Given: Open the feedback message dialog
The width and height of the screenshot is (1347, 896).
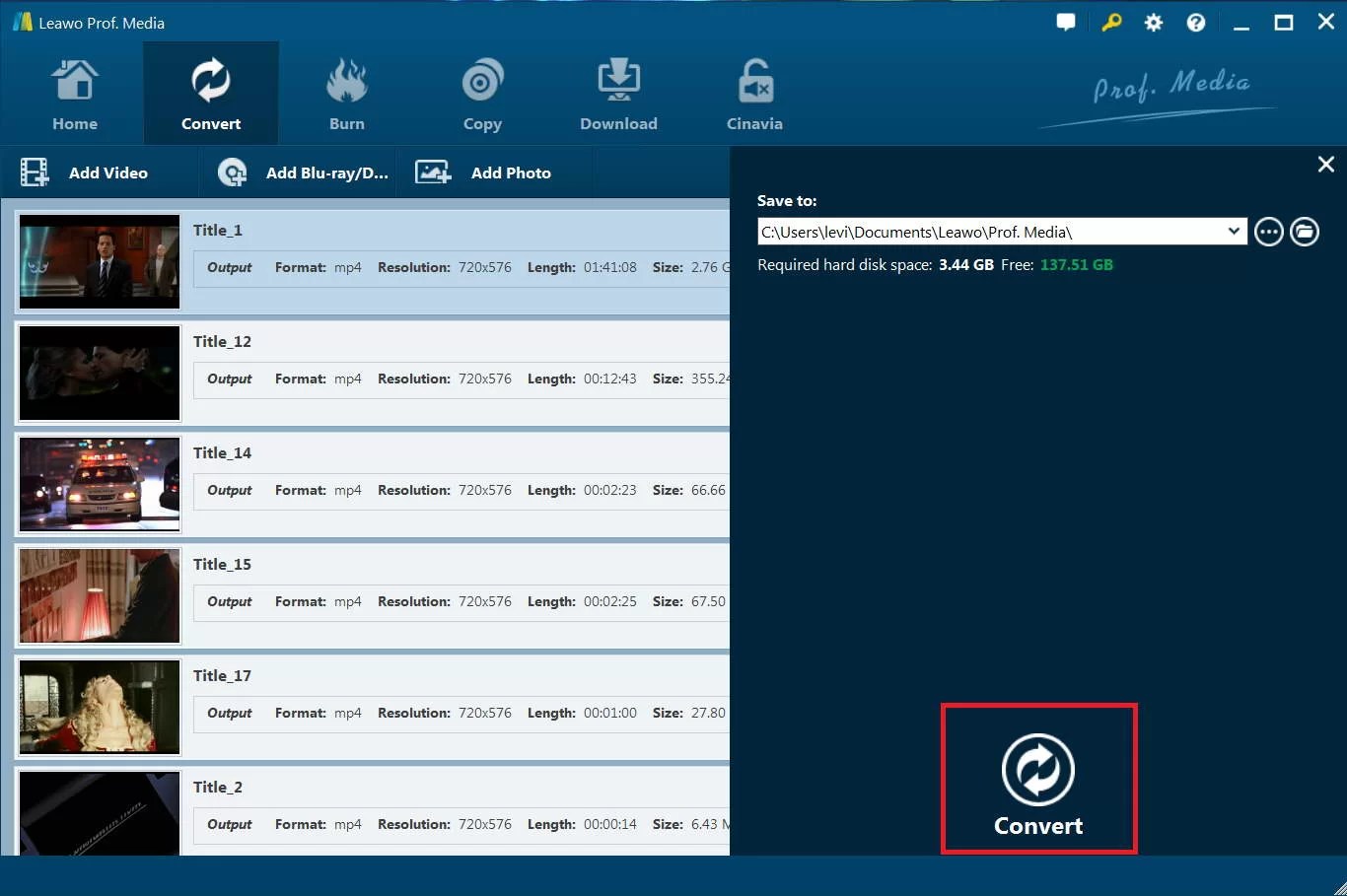Looking at the screenshot, I should [1066, 22].
